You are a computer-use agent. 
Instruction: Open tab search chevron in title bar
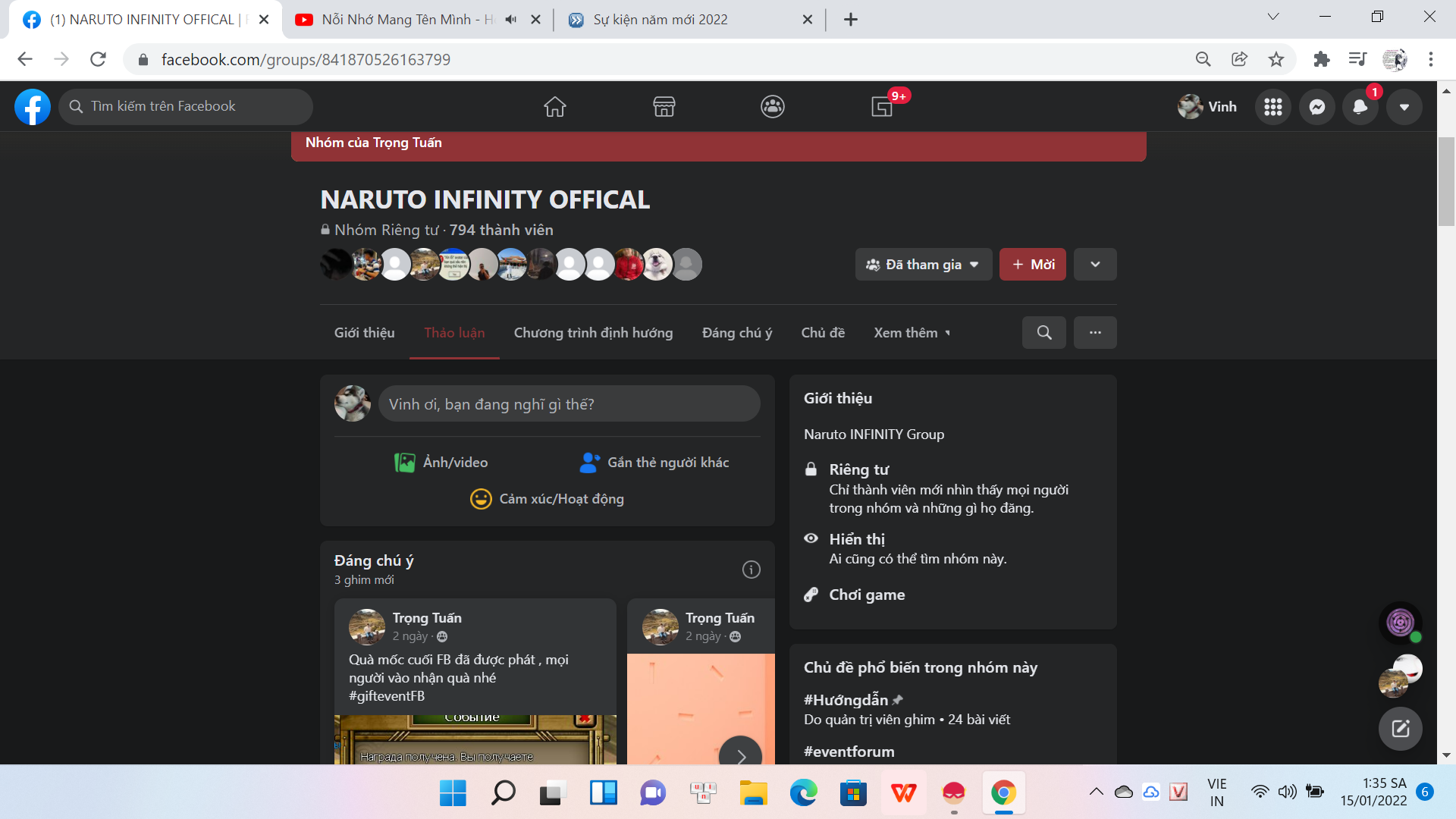pyautogui.click(x=1273, y=17)
